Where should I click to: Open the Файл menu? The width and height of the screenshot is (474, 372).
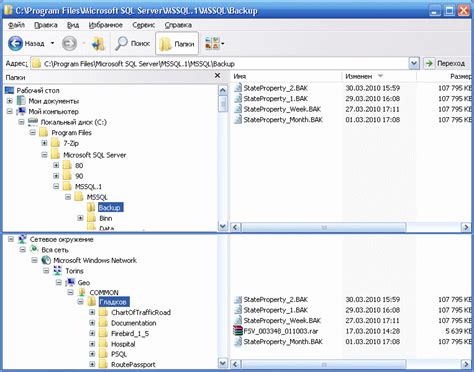tap(16, 25)
